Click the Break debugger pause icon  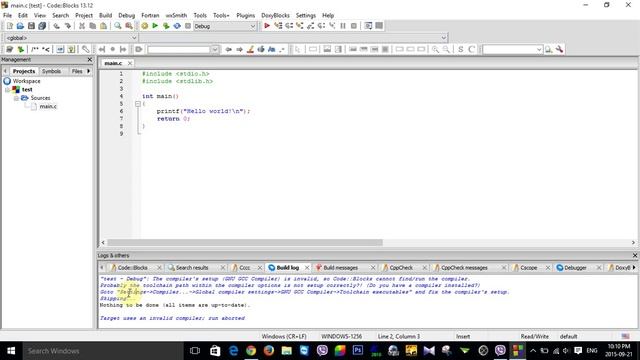click(x=343, y=26)
